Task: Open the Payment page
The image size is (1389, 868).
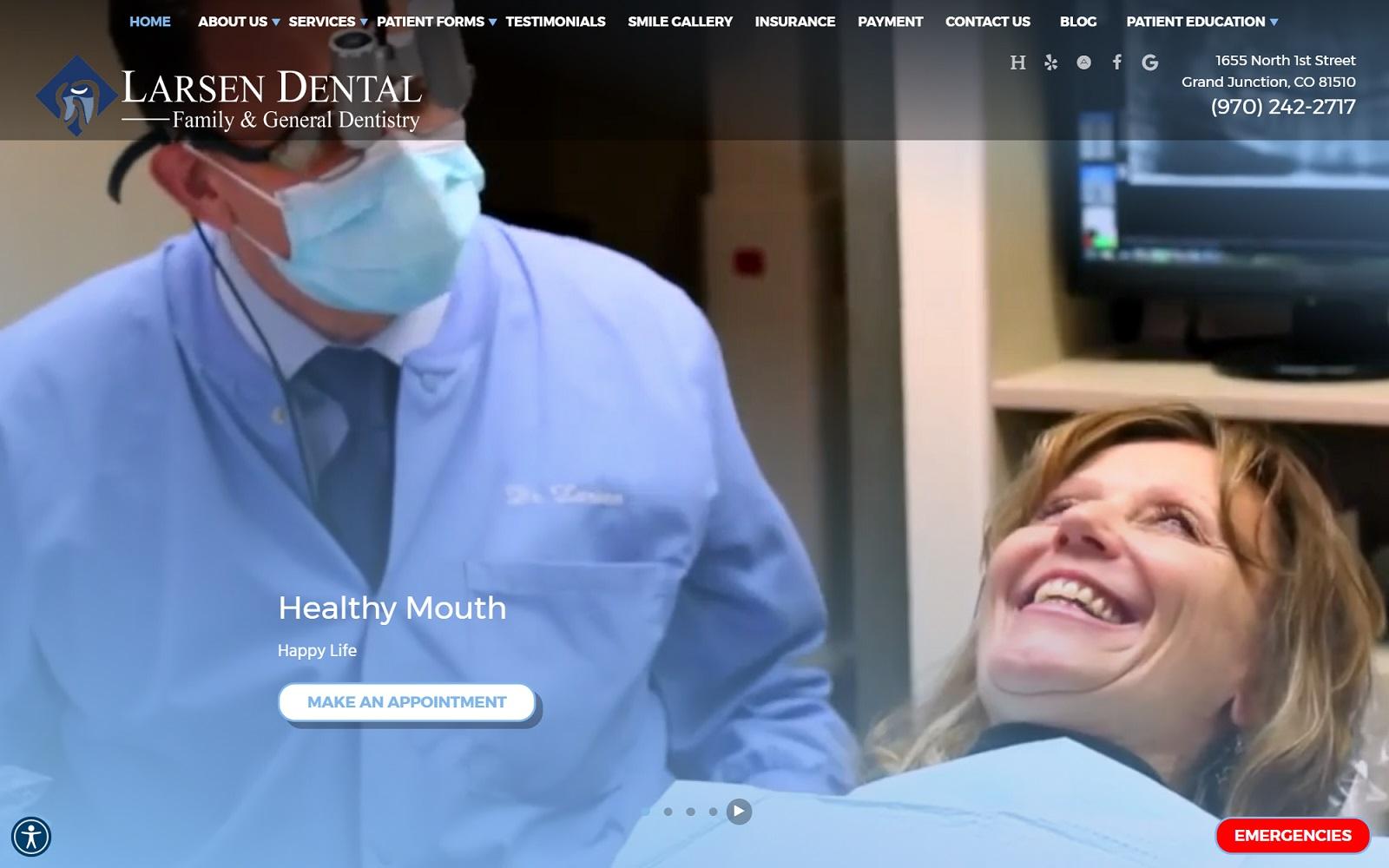Action: click(x=891, y=22)
